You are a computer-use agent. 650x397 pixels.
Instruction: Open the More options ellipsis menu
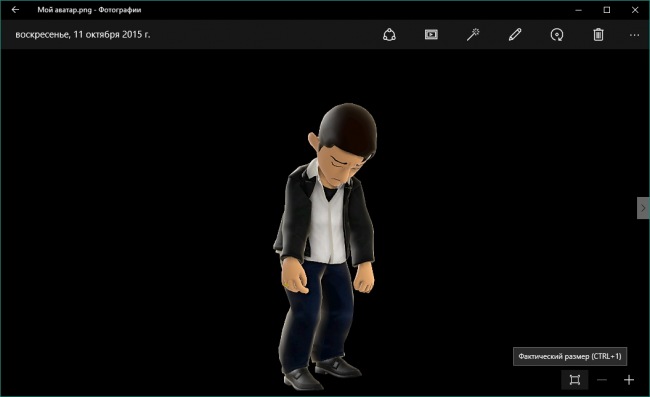[634, 35]
